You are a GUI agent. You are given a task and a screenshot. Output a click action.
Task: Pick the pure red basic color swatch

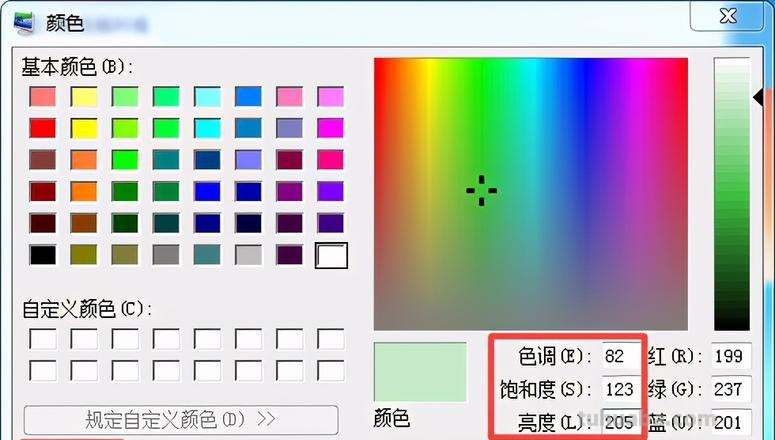tap(43, 128)
